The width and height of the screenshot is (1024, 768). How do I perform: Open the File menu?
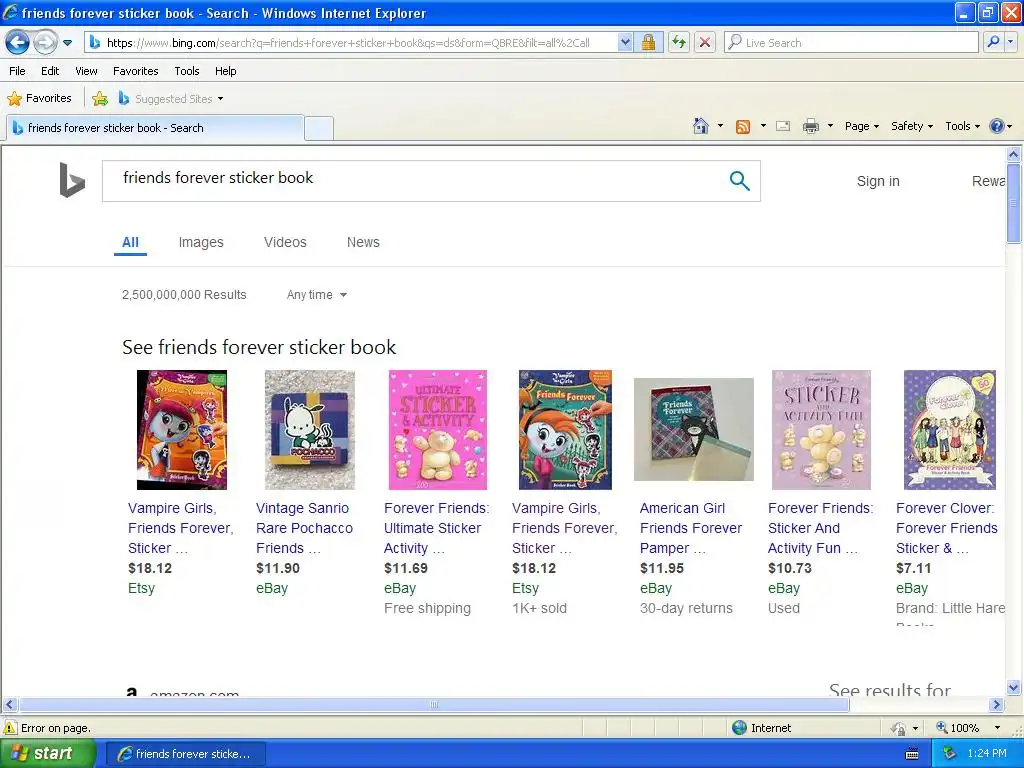pos(17,71)
